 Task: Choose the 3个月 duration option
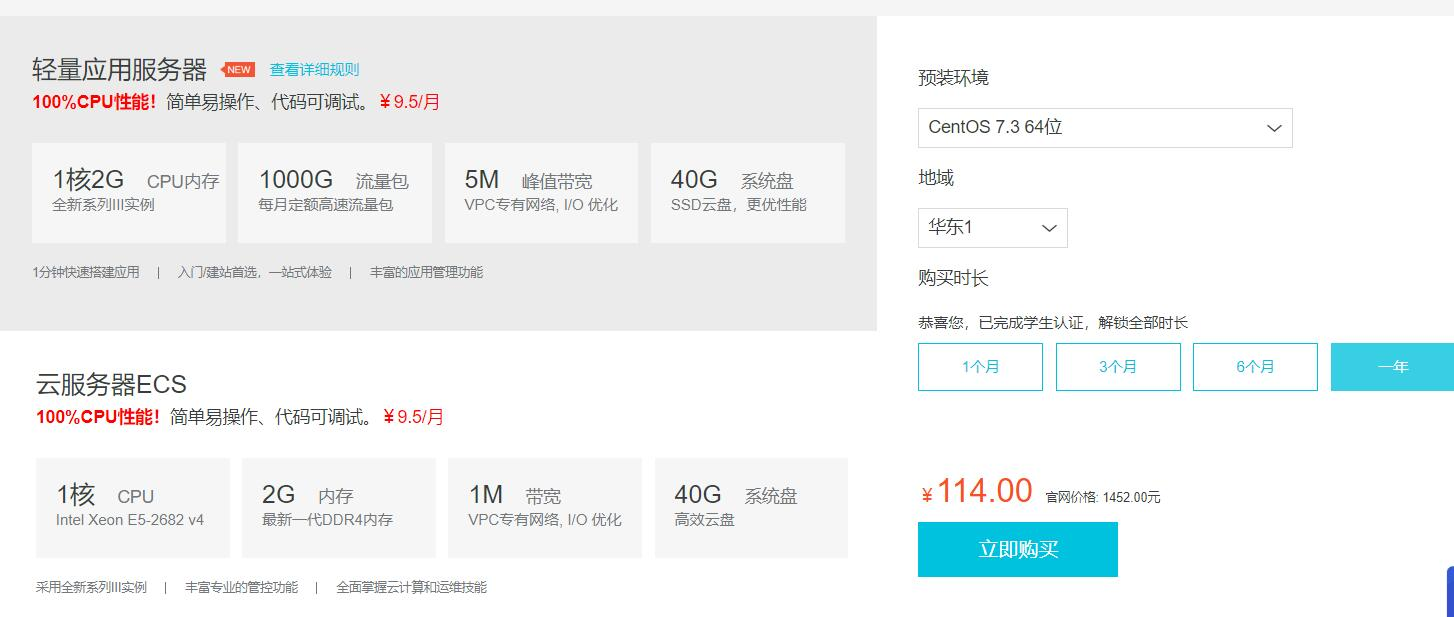1118,367
